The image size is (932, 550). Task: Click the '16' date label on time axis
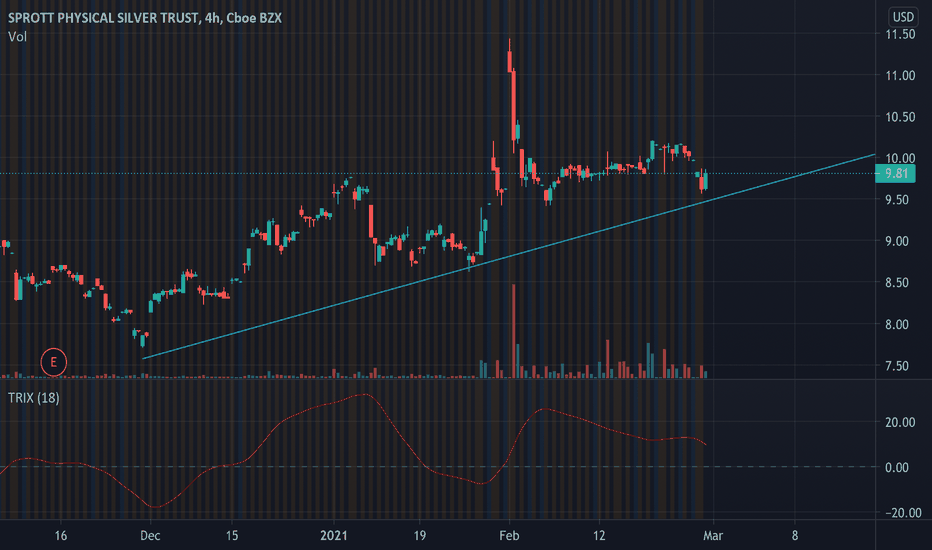(61, 536)
